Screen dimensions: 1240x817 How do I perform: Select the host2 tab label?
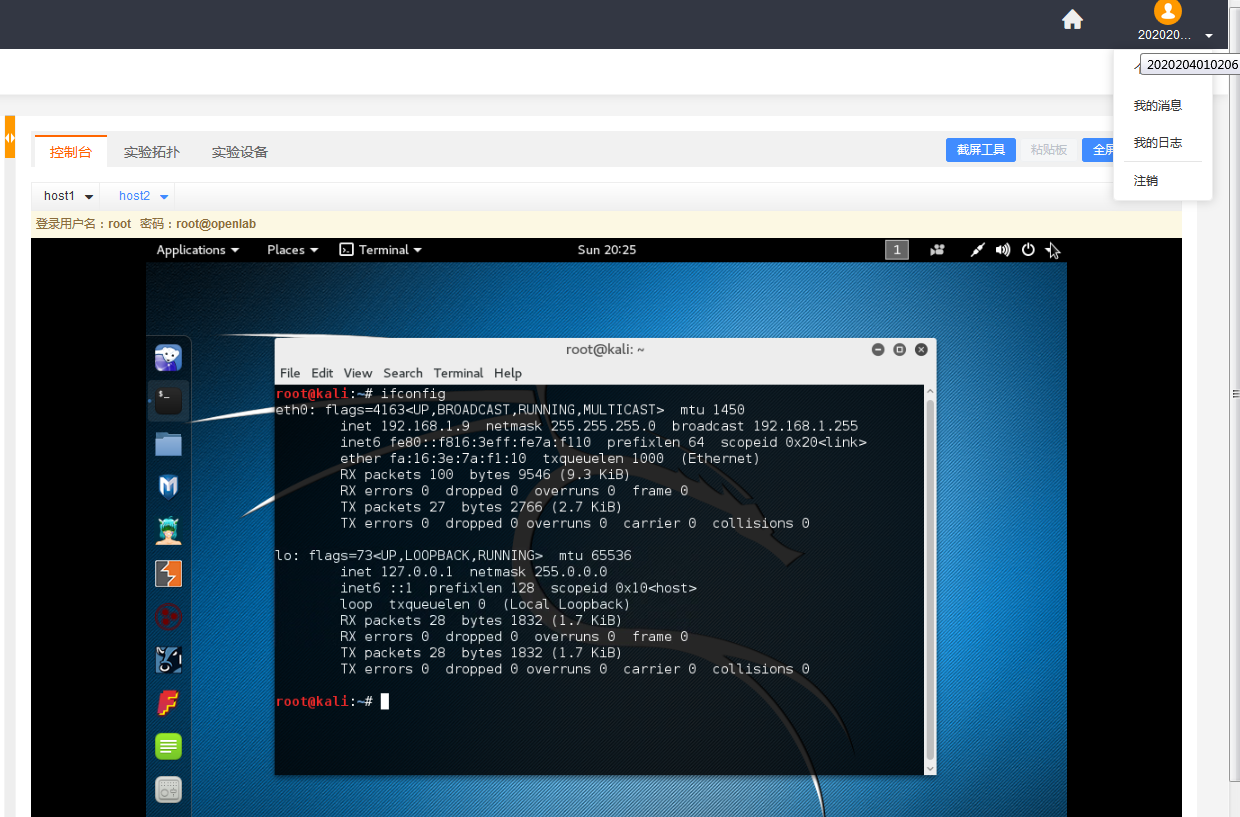[134, 196]
